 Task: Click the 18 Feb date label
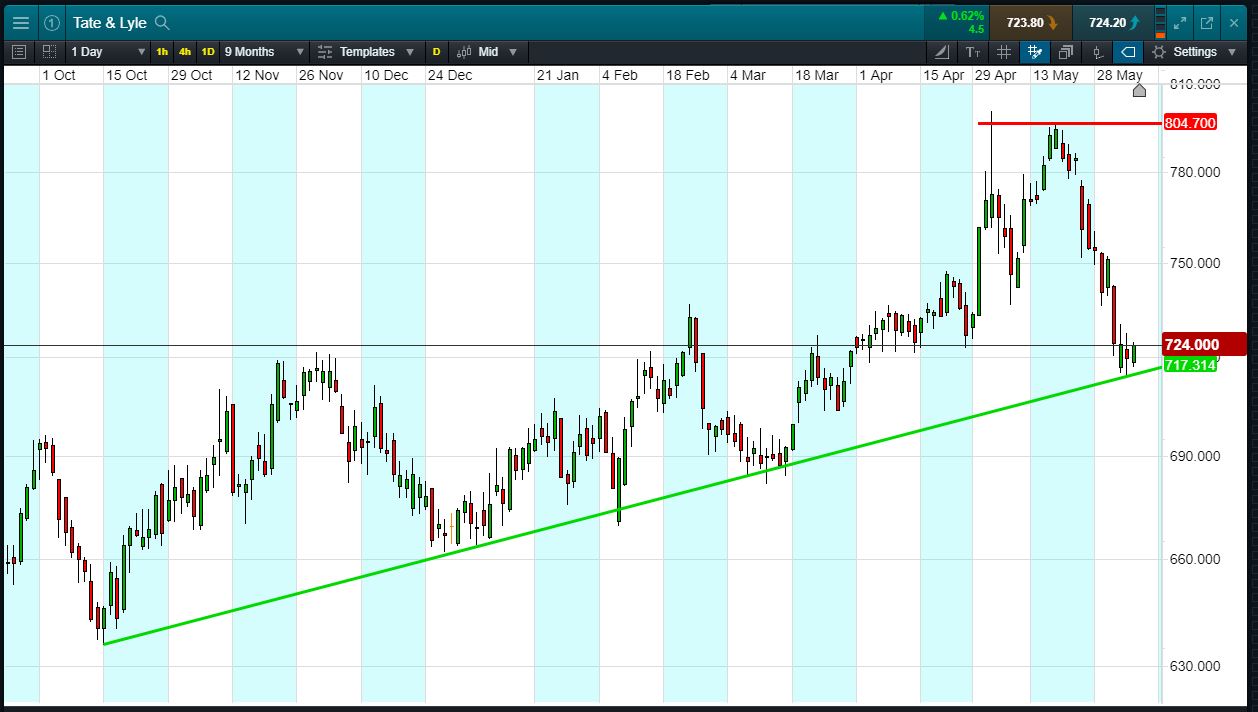pyautogui.click(x=688, y=75)
